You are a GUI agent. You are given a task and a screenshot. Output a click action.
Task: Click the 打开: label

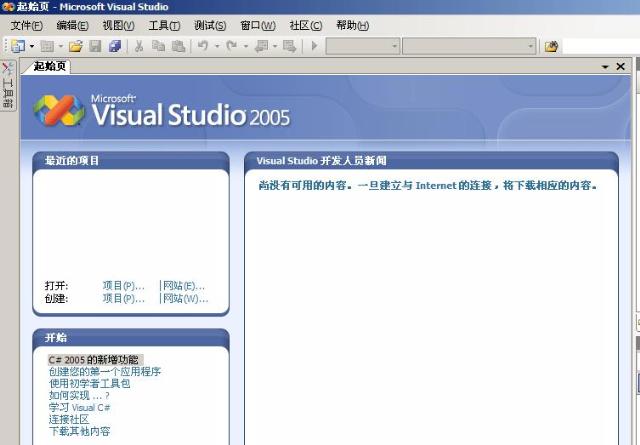point(56,286)
